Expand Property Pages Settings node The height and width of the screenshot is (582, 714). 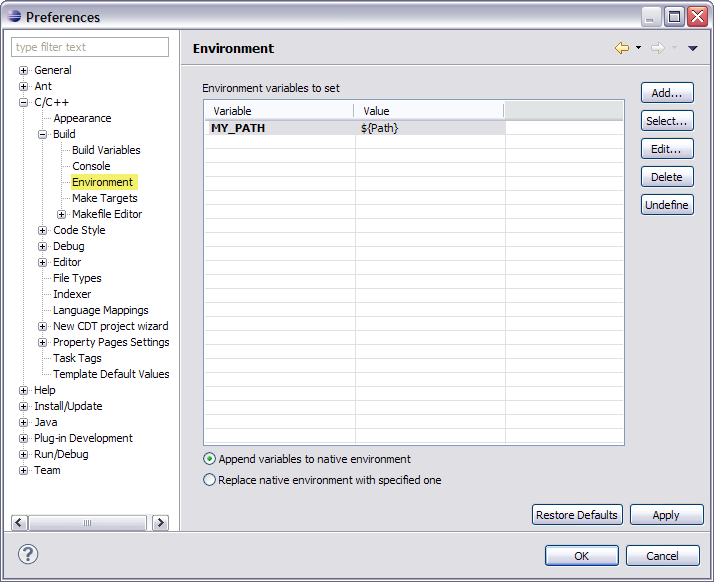(x=42, y=342)
